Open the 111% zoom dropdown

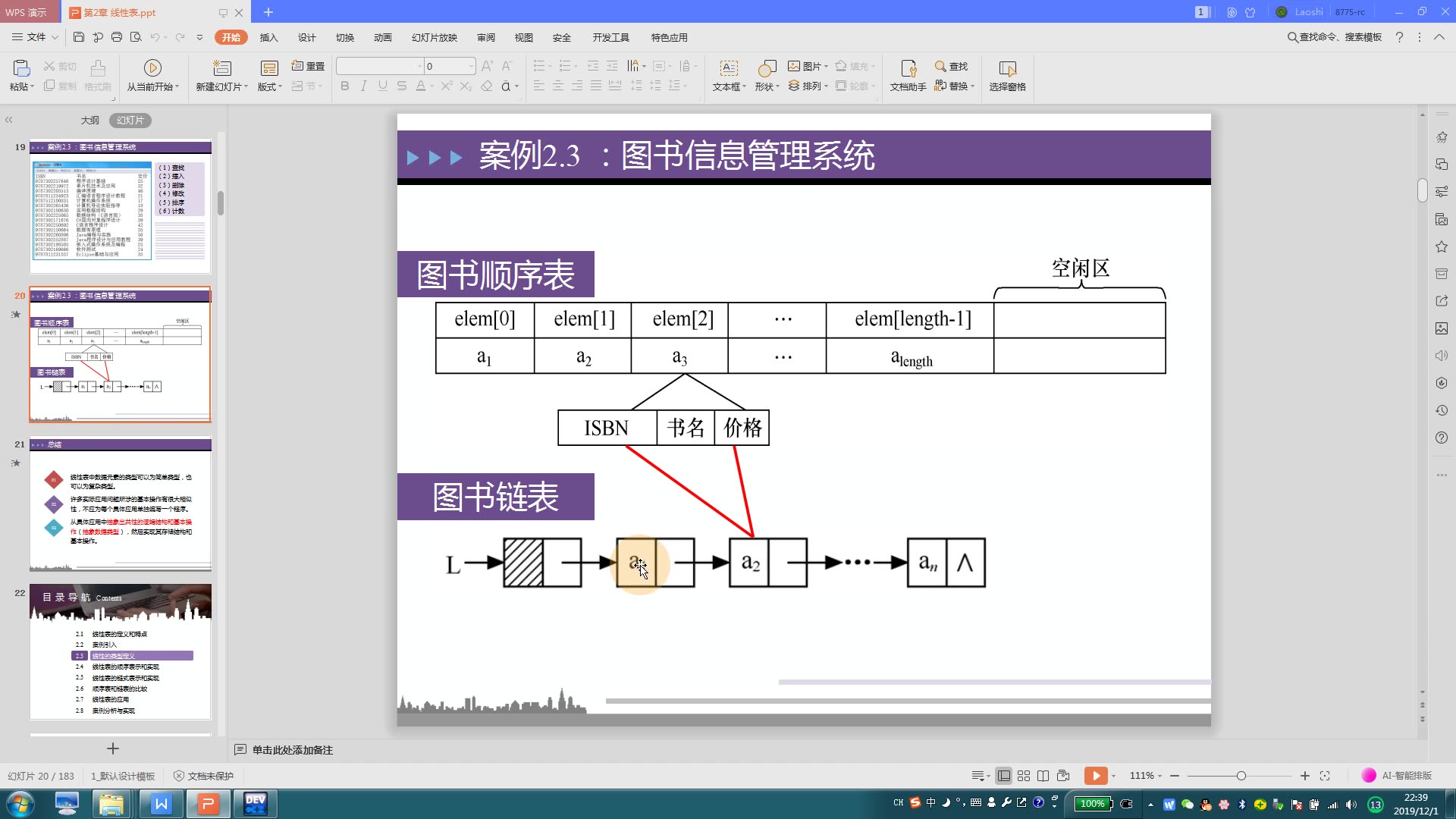tap(1144, 775)
